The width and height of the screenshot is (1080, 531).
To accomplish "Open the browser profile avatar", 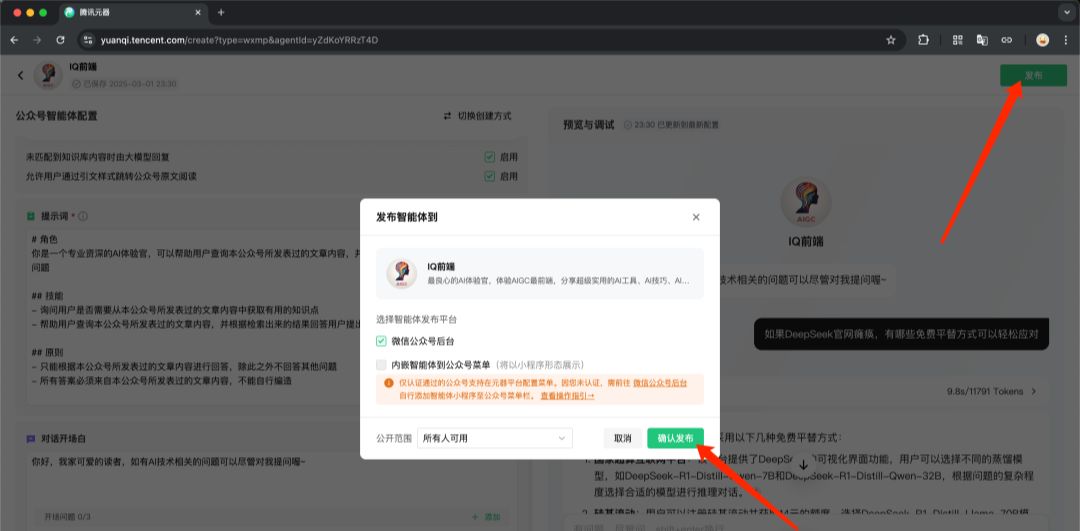I will click(1043, 40).
